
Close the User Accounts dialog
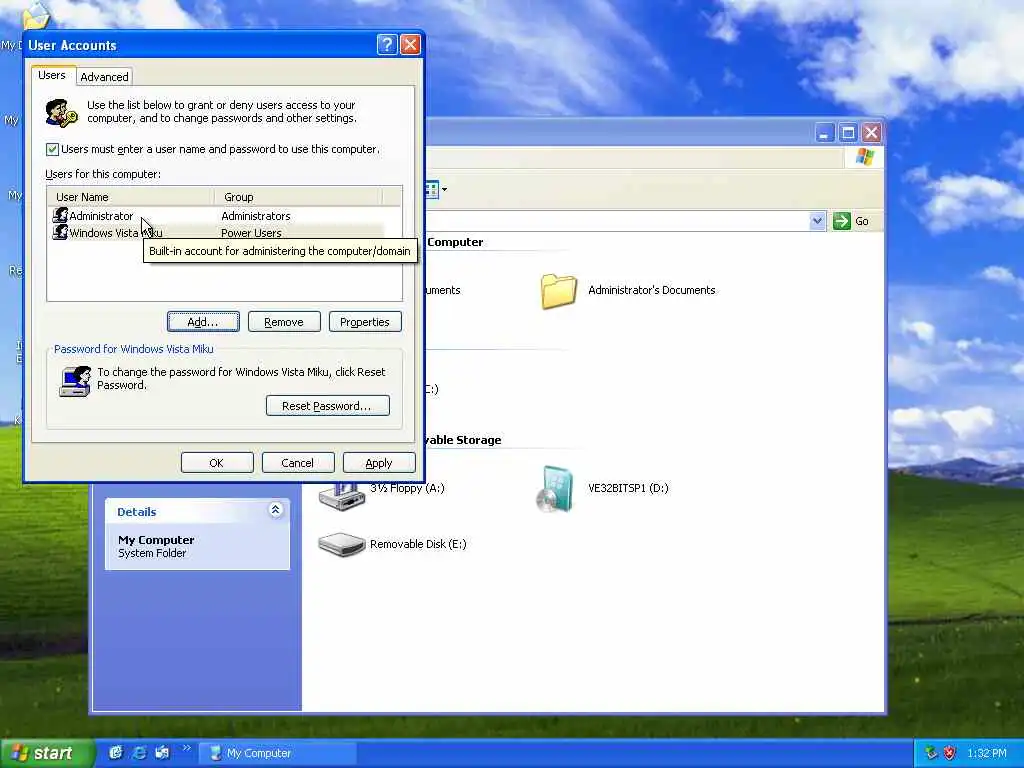coord(410,44)
